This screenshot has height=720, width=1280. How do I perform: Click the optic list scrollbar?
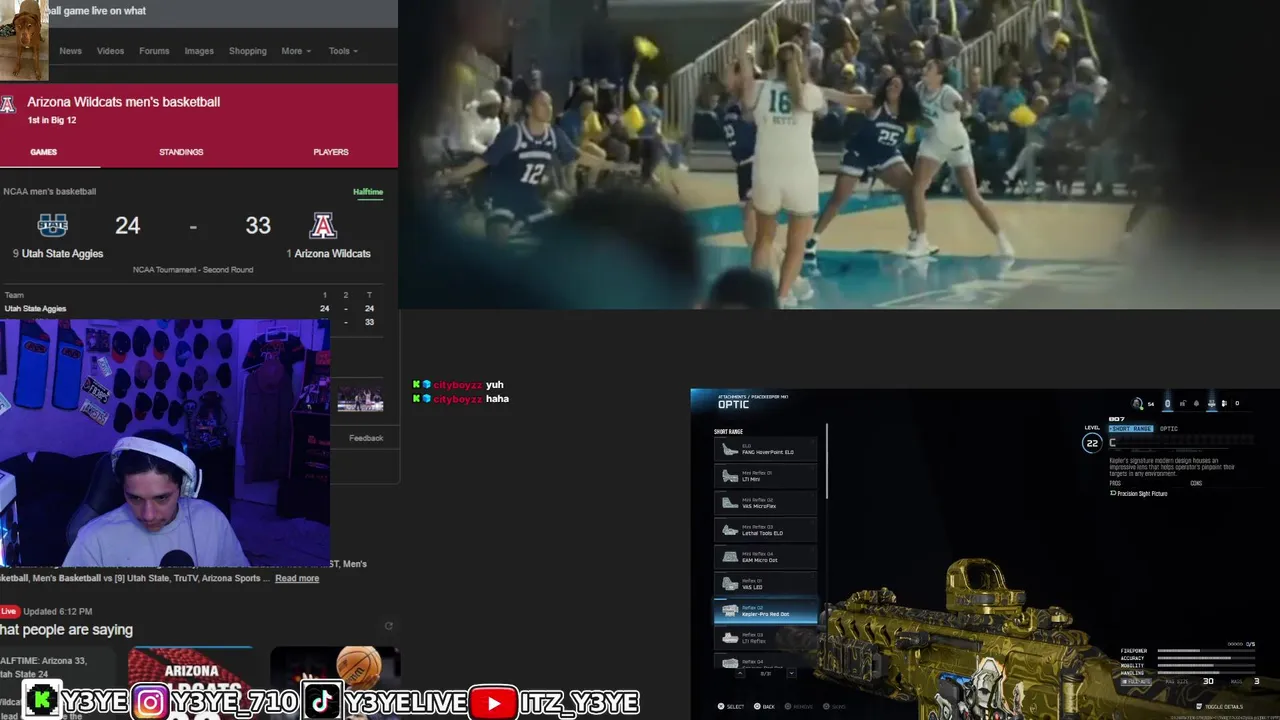(827, 462)
